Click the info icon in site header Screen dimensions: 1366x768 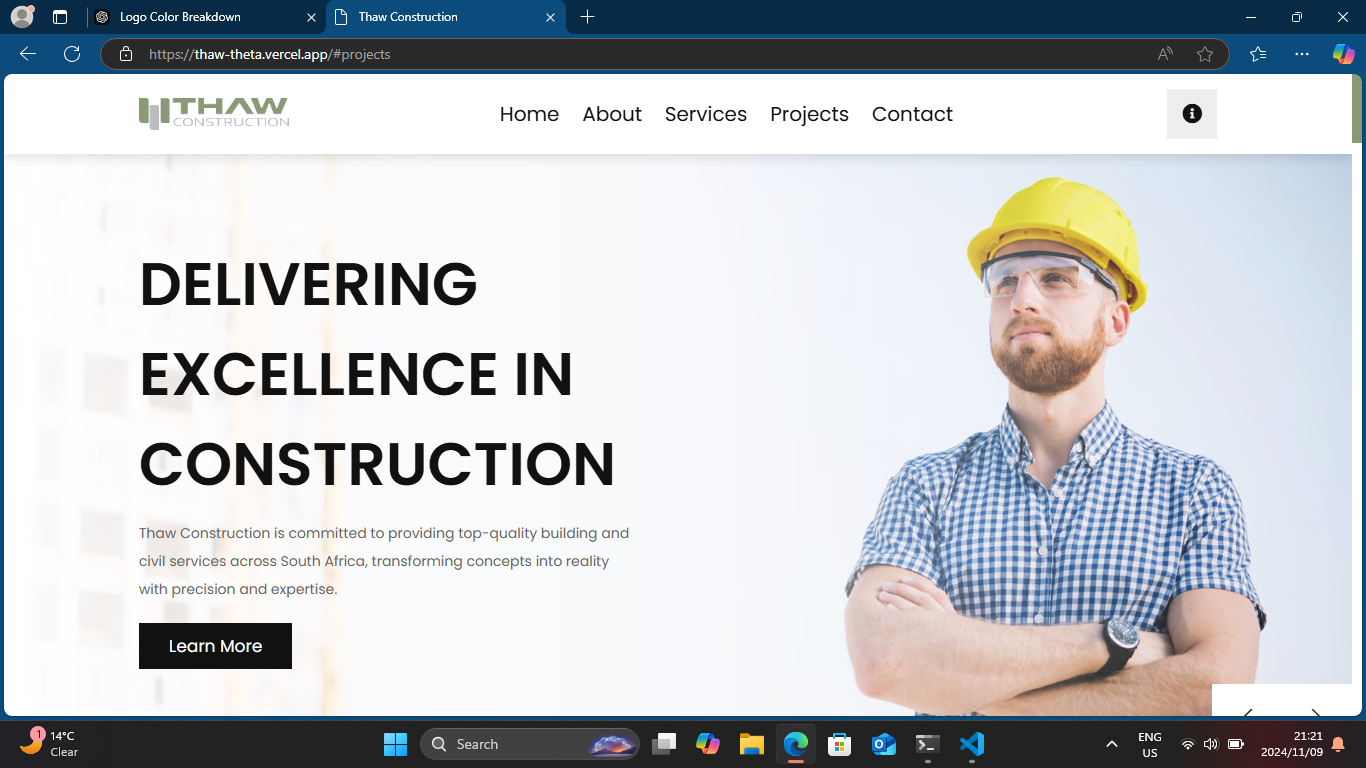1191,114
